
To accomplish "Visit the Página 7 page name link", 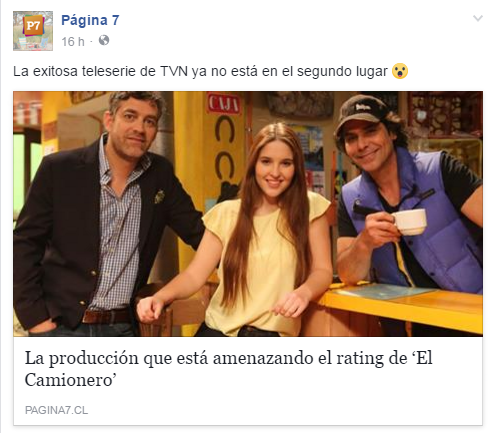I will (90, 21).
